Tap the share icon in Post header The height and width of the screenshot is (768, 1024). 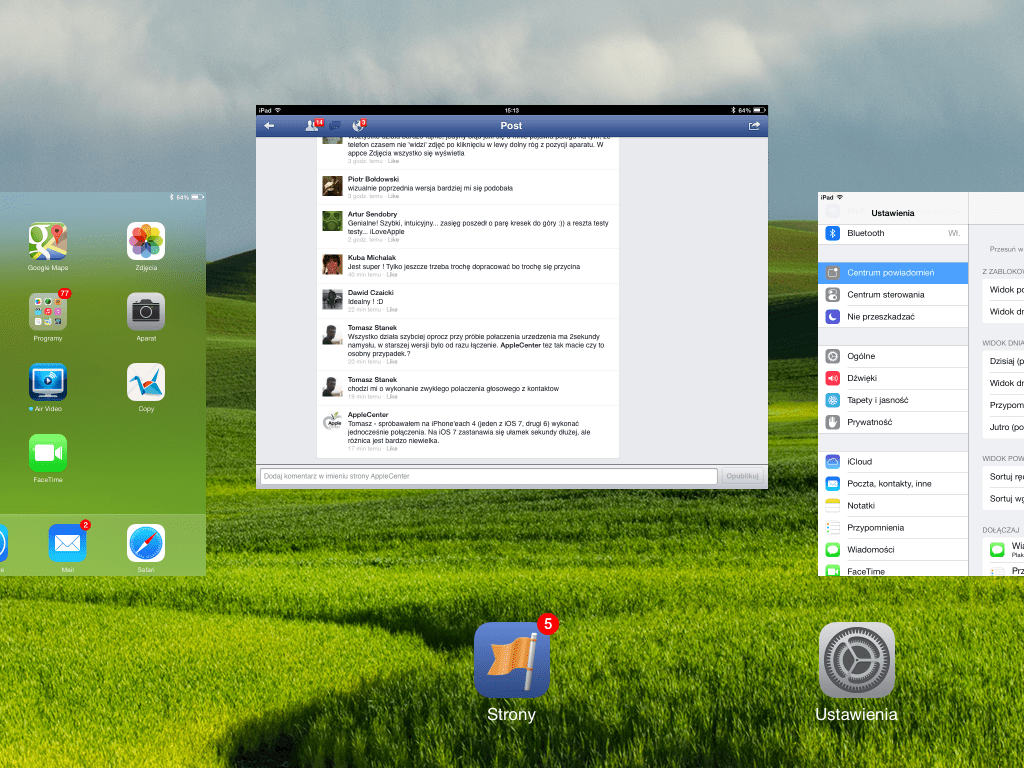pos(754,126)
